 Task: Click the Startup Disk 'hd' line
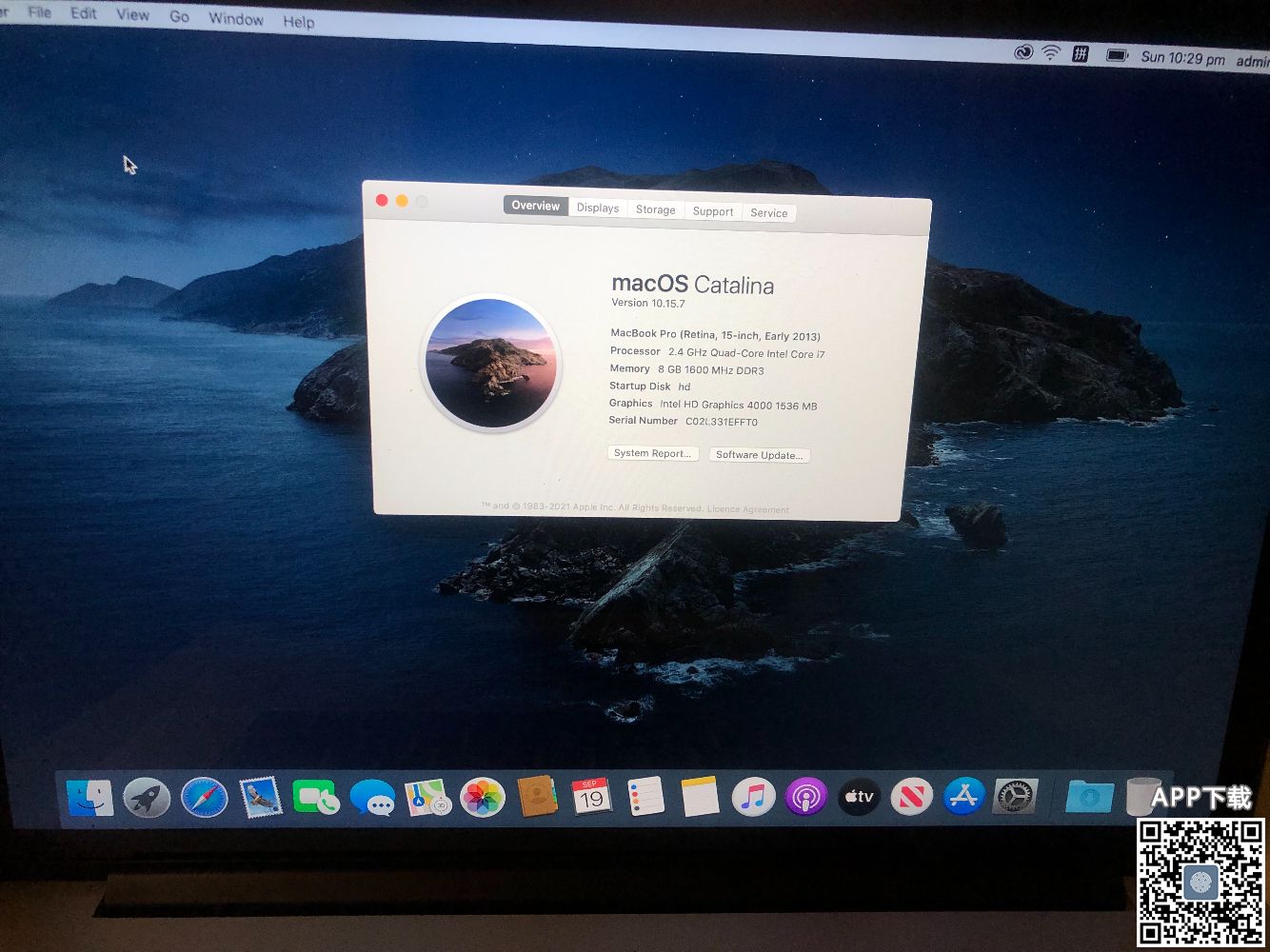pos(650,387)
